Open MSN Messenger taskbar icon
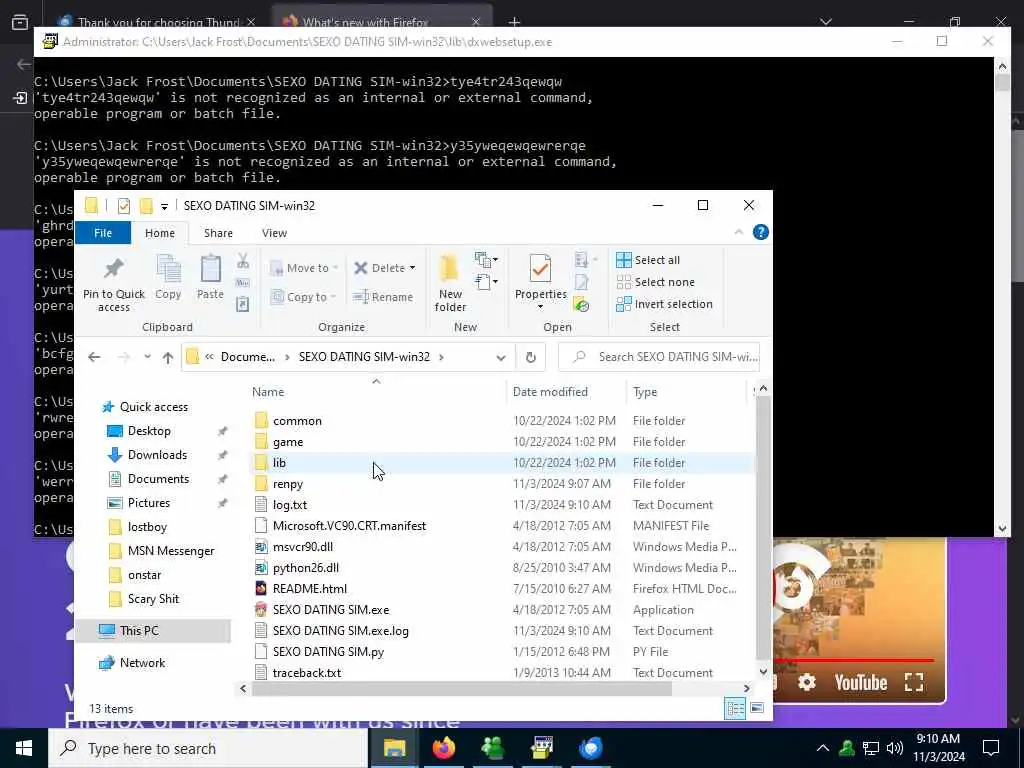Screen dimensions: 1024x768 tap(492, 748)
